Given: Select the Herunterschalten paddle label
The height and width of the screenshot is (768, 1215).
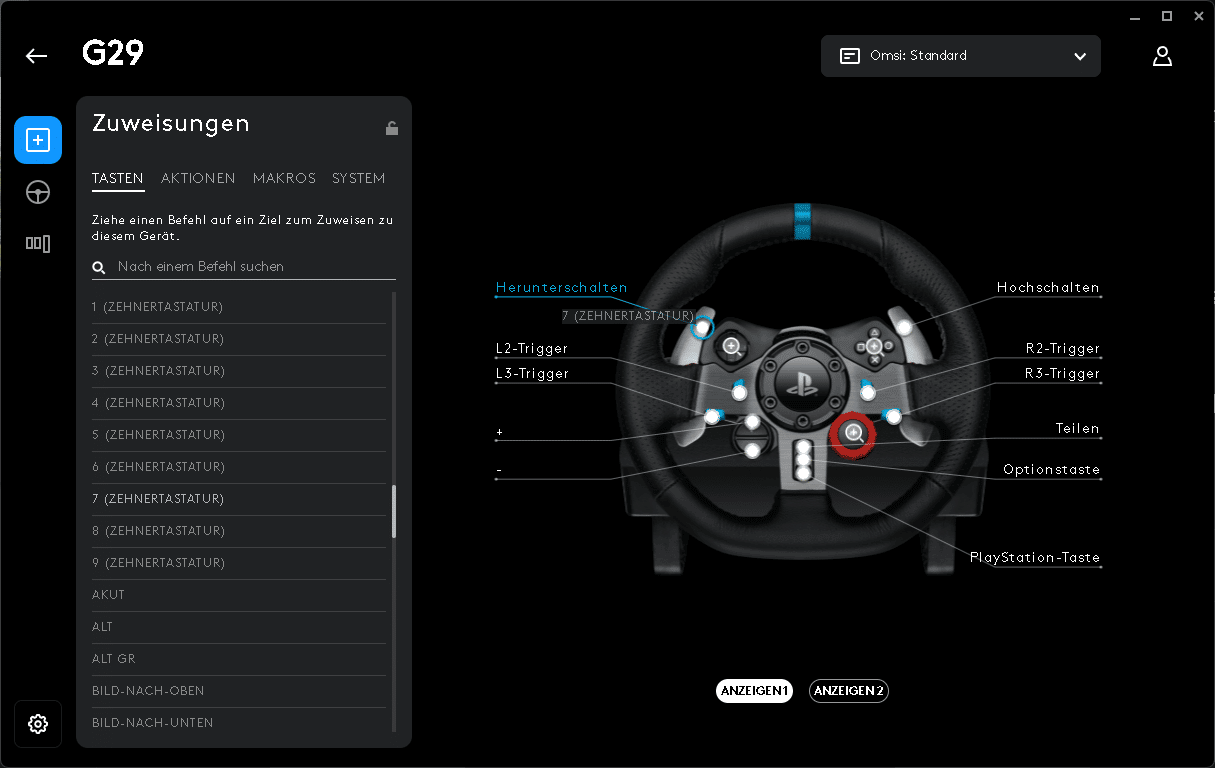Looking at the screenshot, I should coord(561,288).
